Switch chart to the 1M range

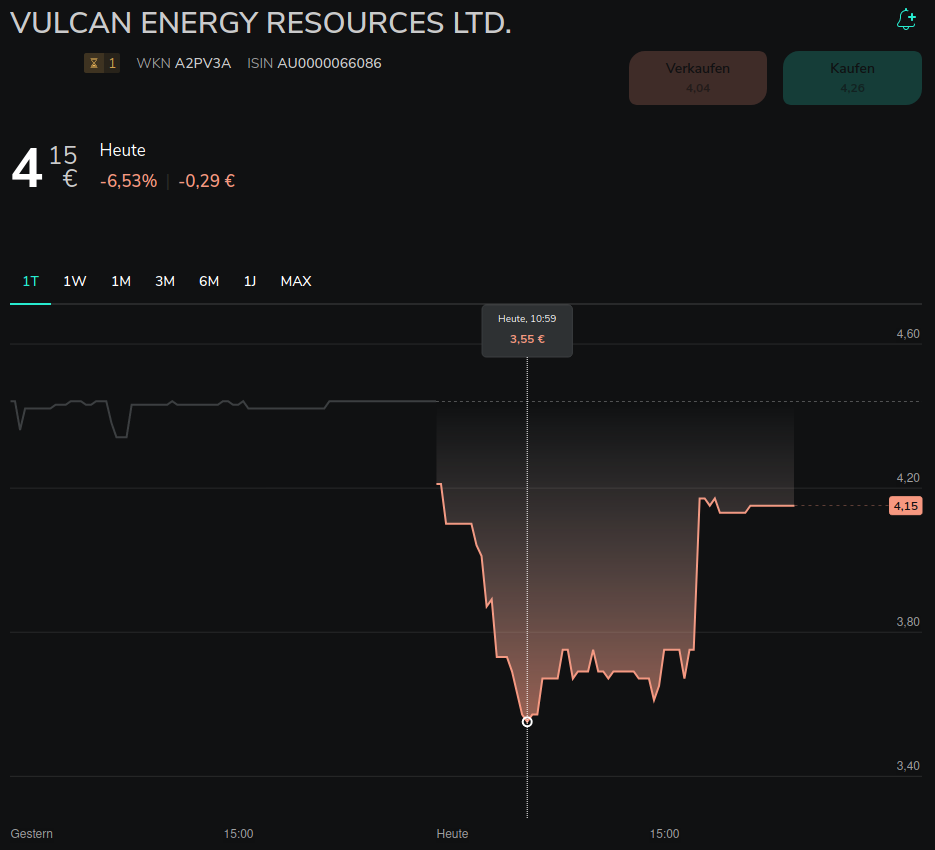tap(121, 281)
